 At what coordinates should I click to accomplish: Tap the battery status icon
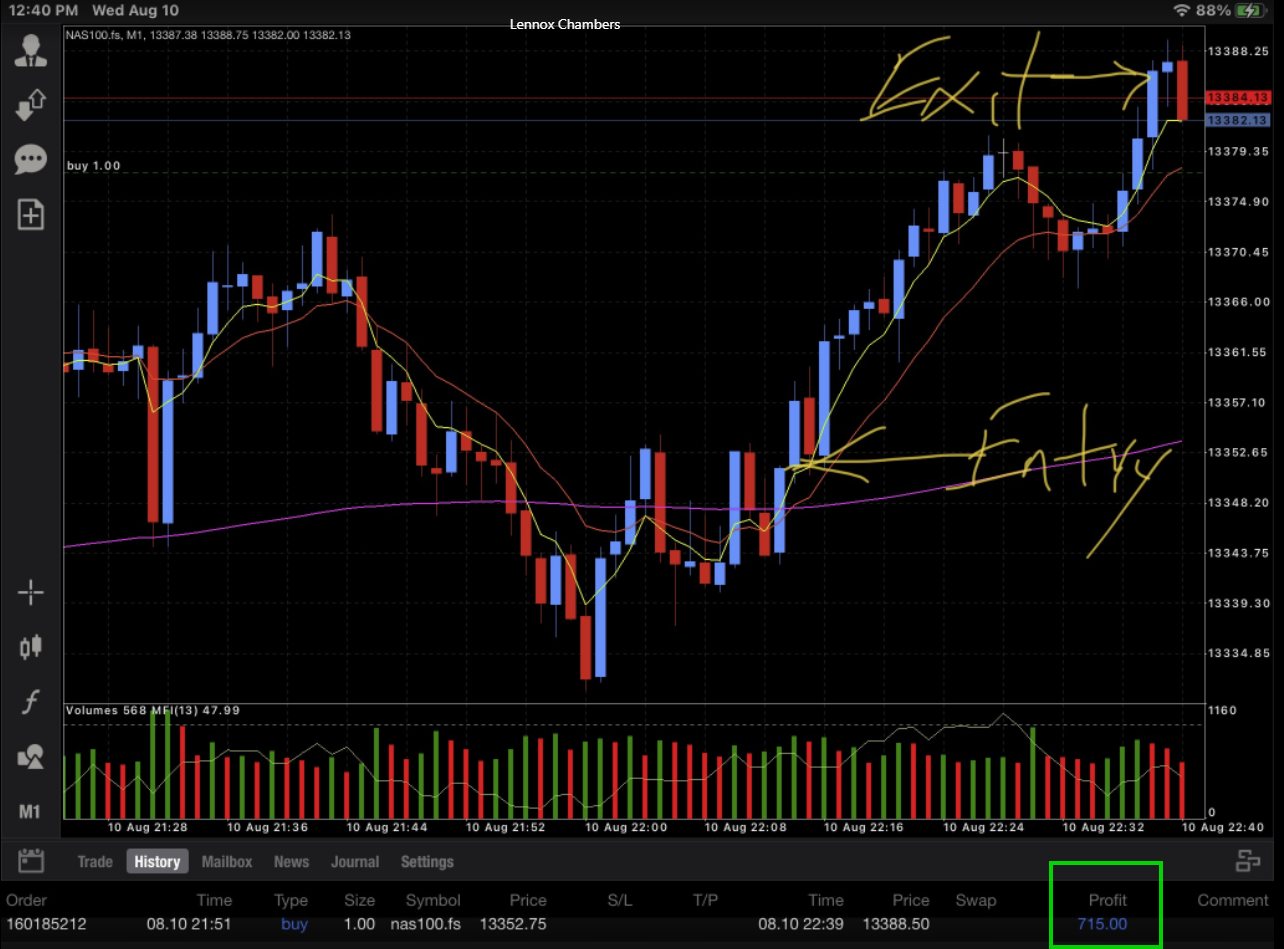pyautogui.click(x=1250, y=10)
